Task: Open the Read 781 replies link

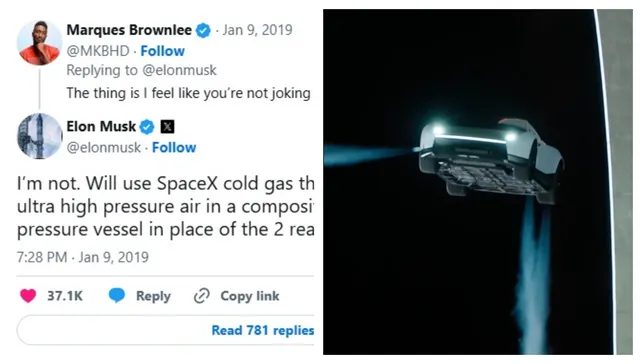Action: point(262,330)
